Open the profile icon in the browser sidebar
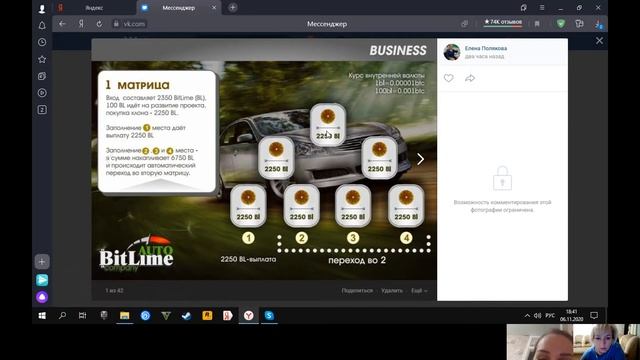 pyautogui.click(x=42, y=8)
